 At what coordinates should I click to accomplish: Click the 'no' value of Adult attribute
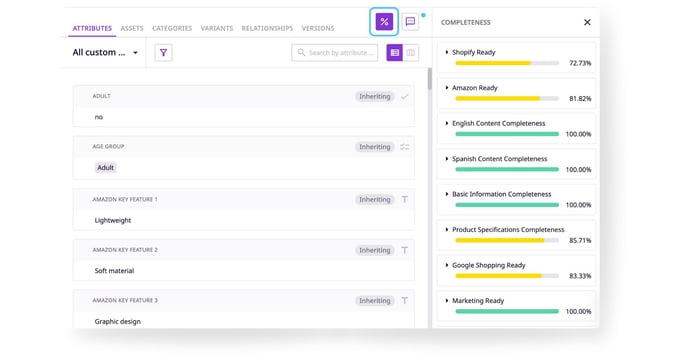pos(99,117)
